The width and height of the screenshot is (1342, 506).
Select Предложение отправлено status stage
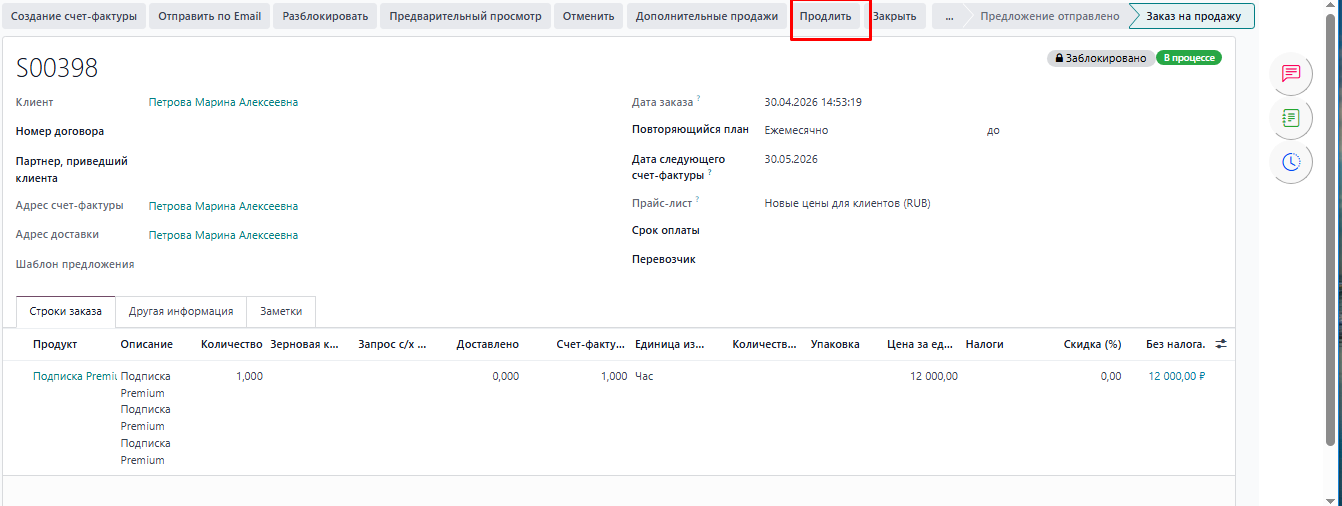click(x=1050, y=16)
